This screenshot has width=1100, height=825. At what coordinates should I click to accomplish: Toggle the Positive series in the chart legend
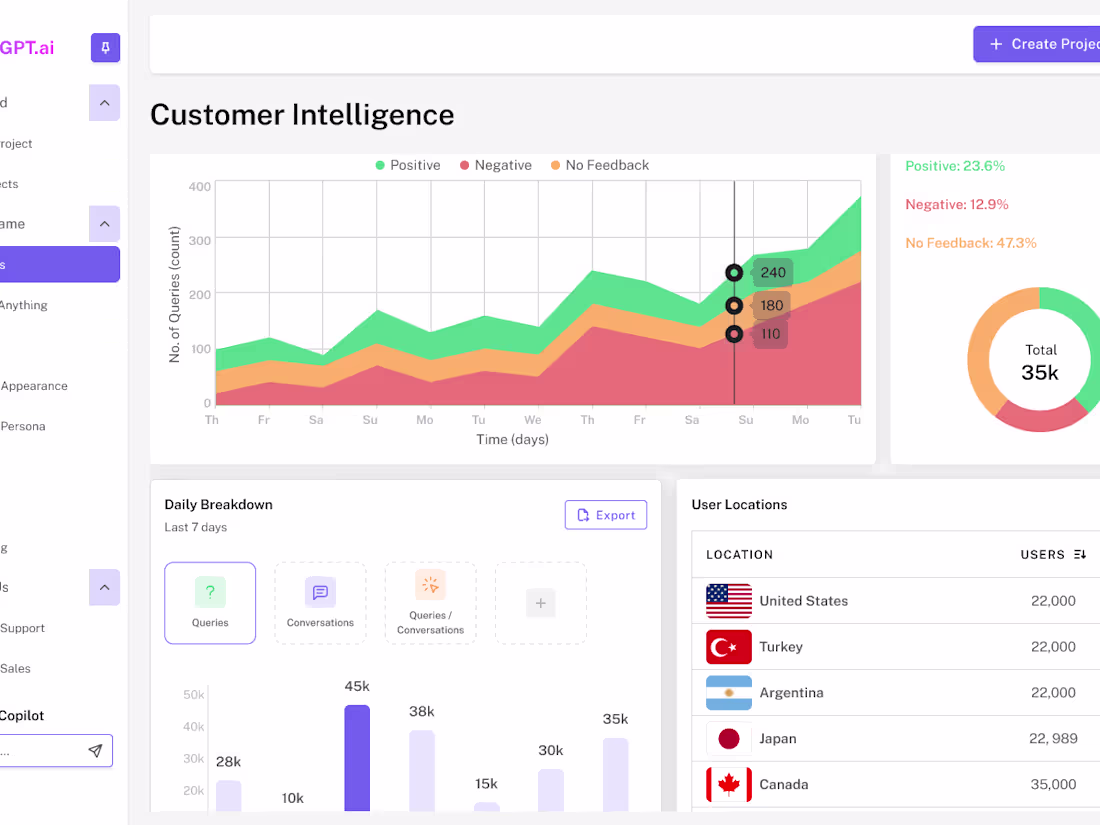[x=407, y=165]
